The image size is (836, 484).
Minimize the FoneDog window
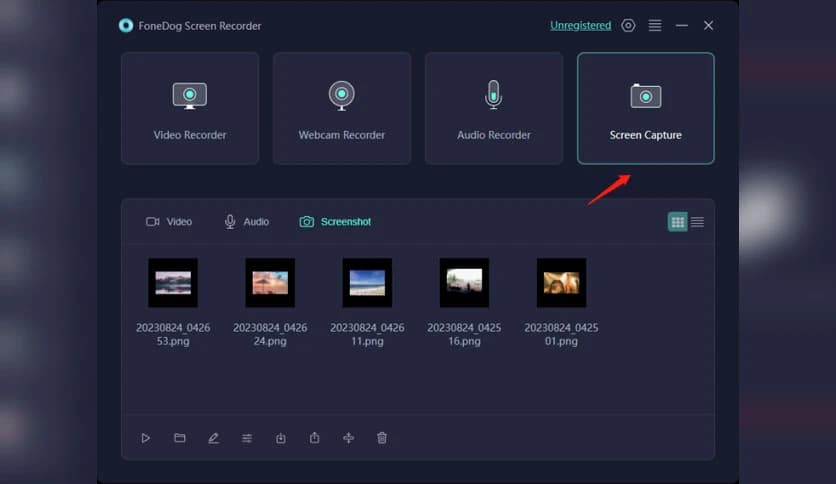[681, 26]
